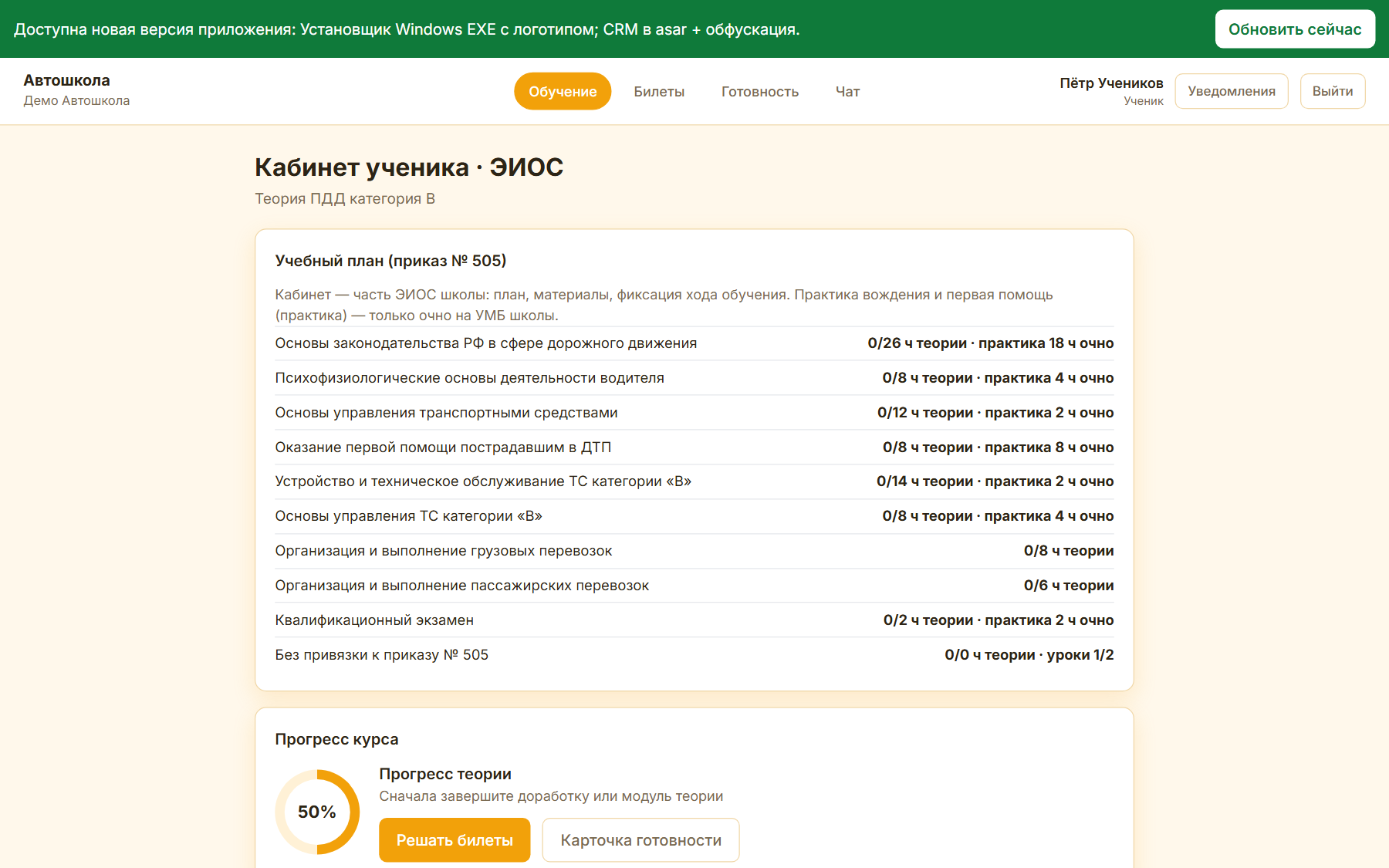
Task: Click value '0/26 ч теории · практика 18 ч очно'
Action: (991, 343)
